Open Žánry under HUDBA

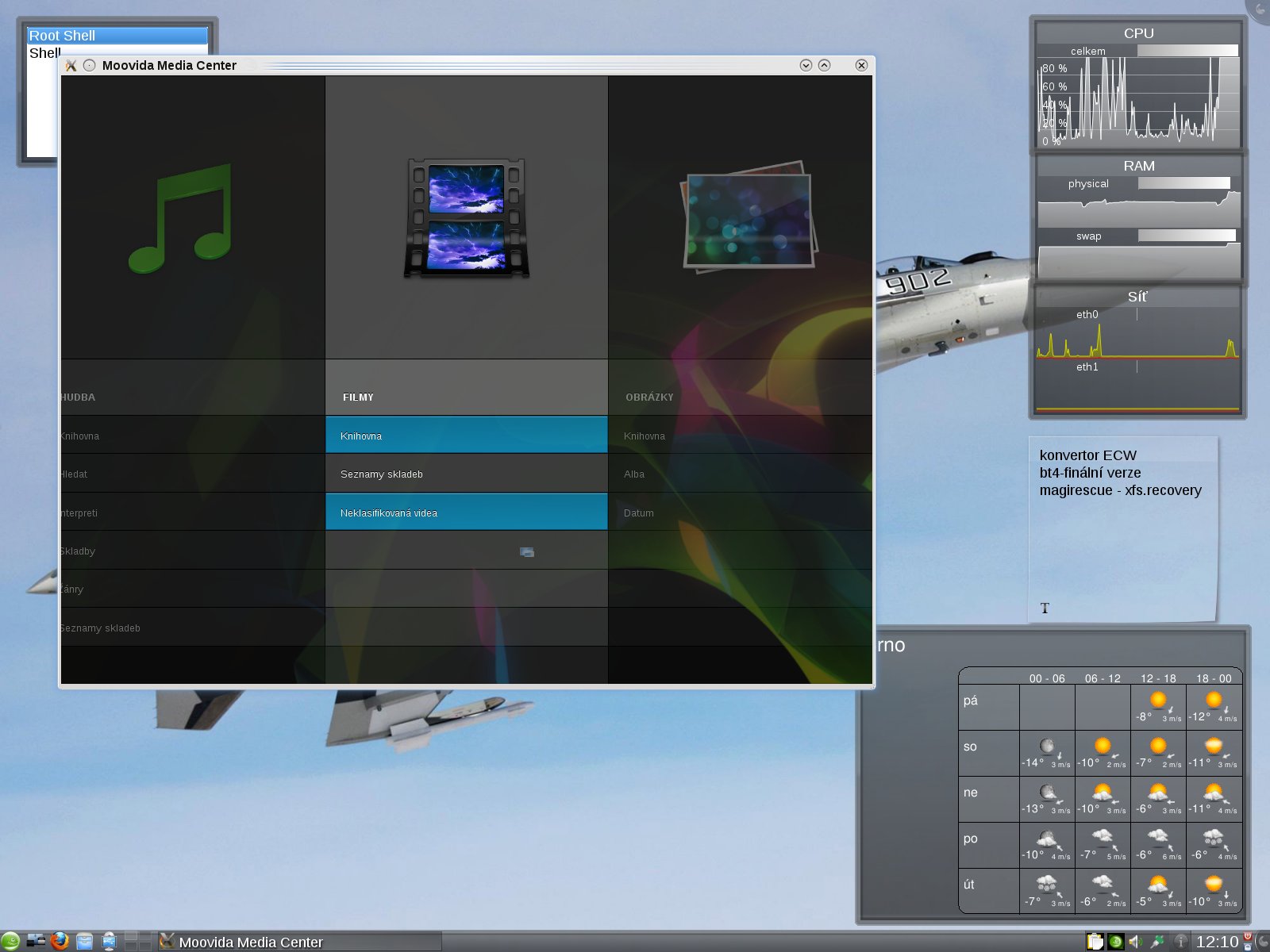point(193,589)
